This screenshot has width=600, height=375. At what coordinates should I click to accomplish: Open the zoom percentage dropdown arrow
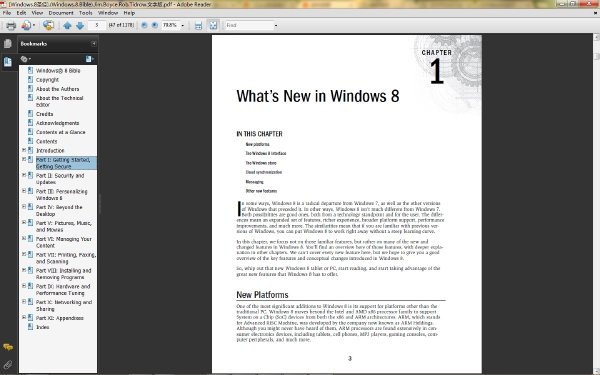point(183,26)
